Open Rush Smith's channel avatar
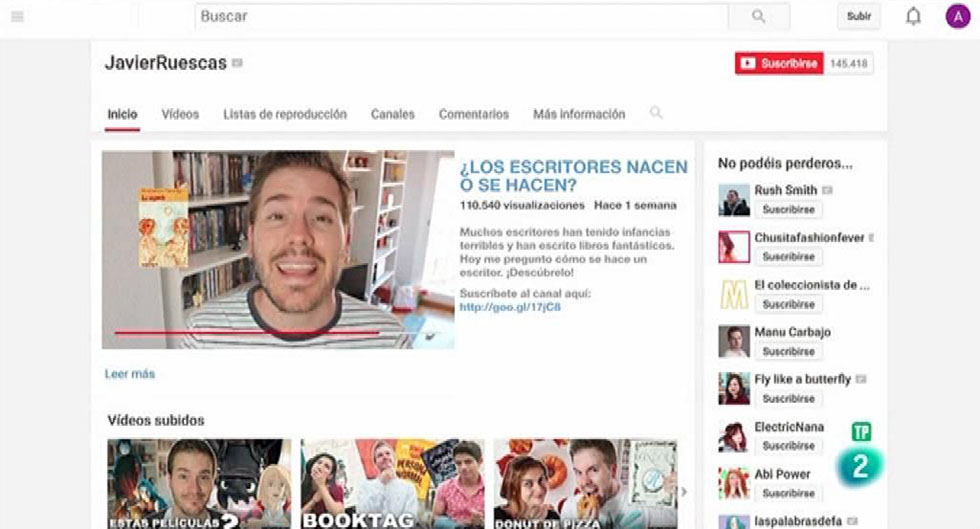The height and width of the screenshot is (529, 980). 733,200
